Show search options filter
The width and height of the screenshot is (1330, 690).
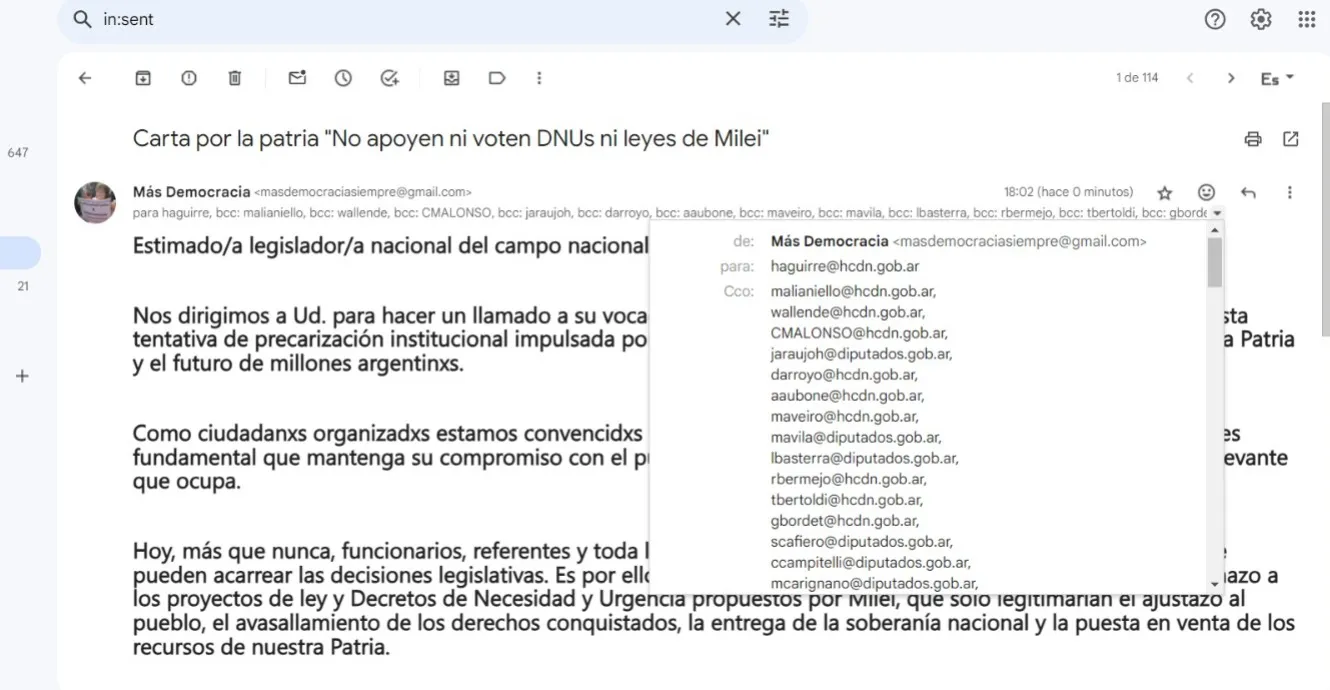click(x=779, y=19)
